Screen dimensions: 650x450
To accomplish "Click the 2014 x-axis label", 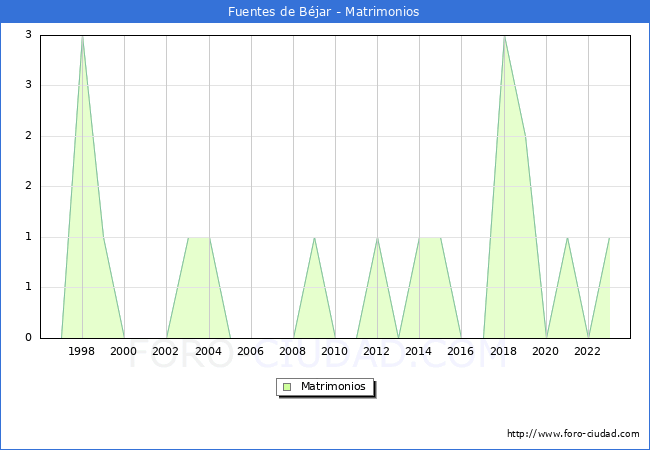I will 419,351.
